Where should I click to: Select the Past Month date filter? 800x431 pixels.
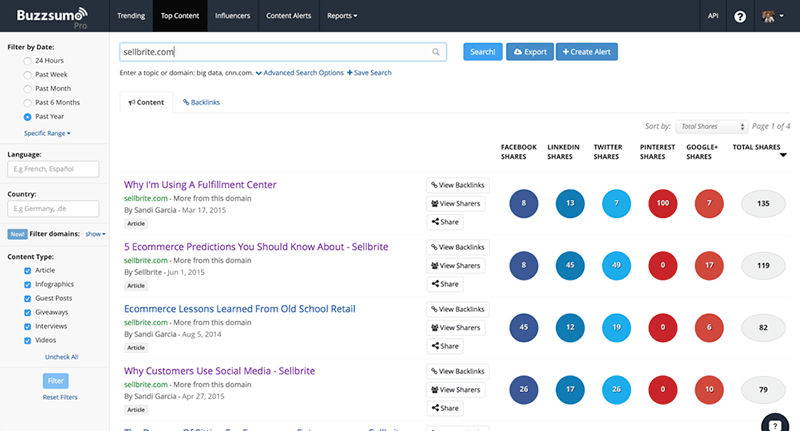[x=28, y=89]
